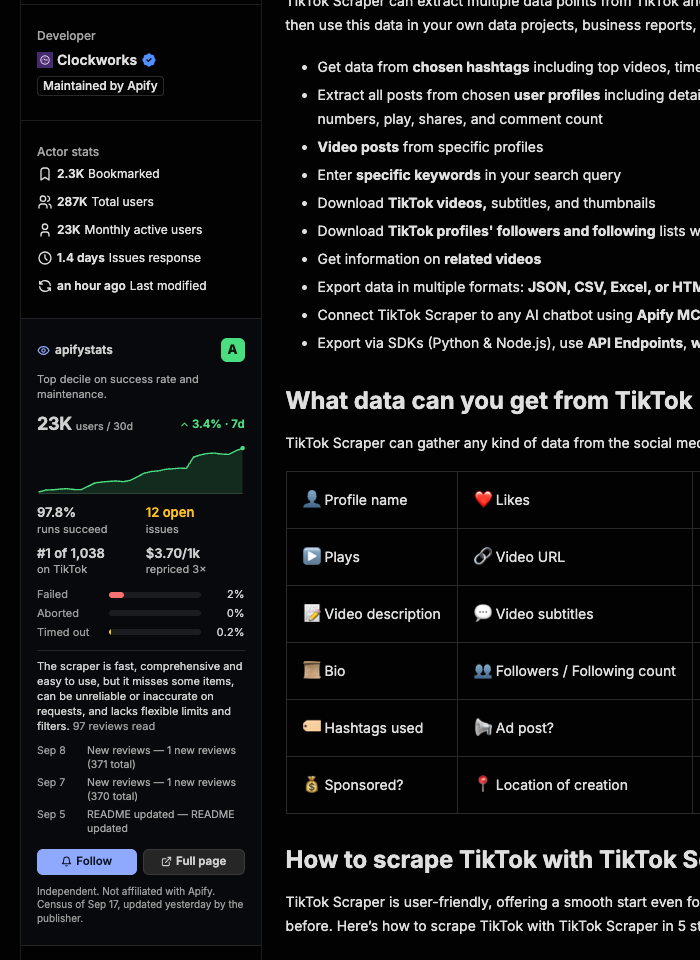Click the eye icon next to apifystats
The image size is (700, 960).
point(43,350)
